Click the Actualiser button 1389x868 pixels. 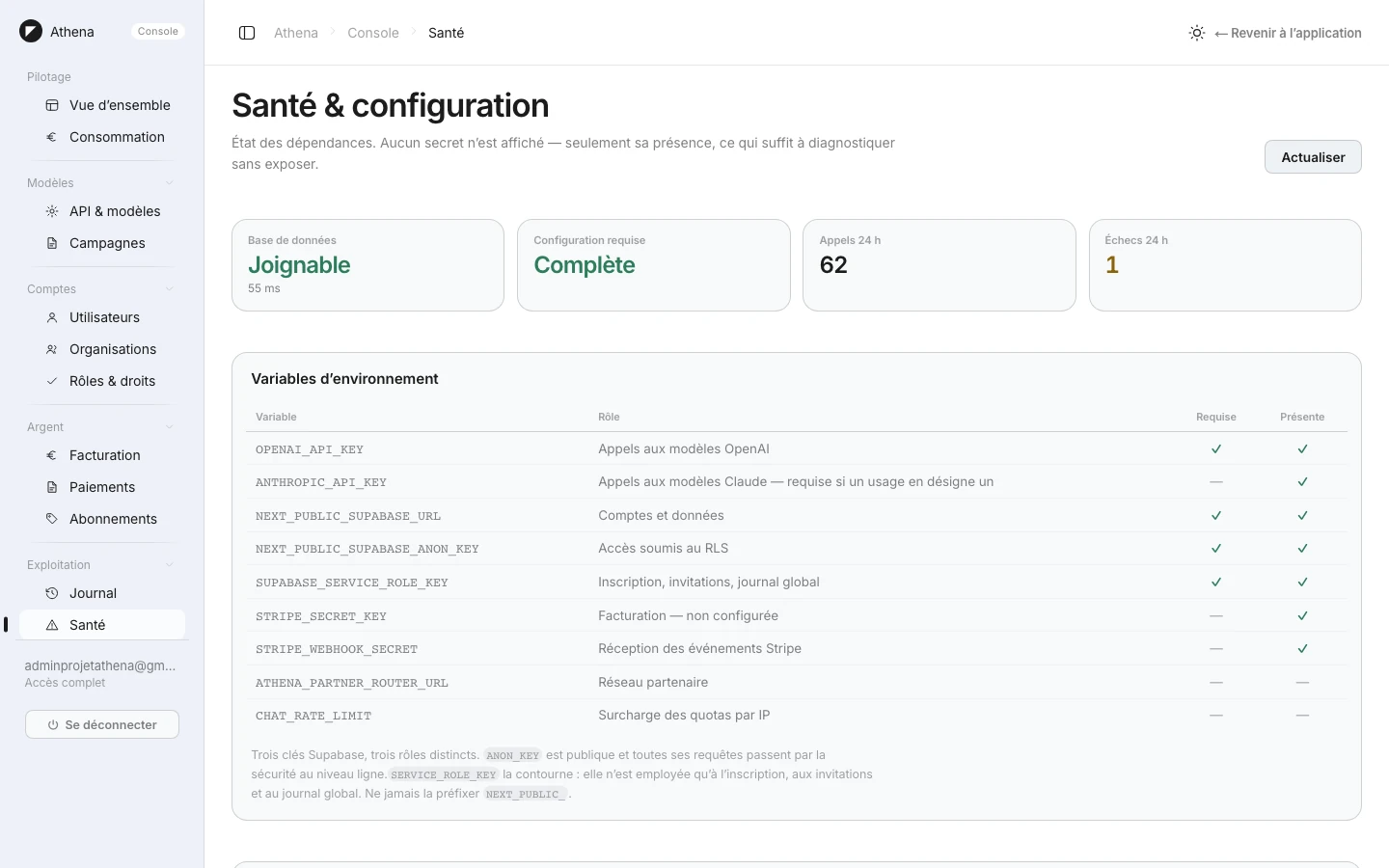pyautogui.click(x=1313, y=157)
